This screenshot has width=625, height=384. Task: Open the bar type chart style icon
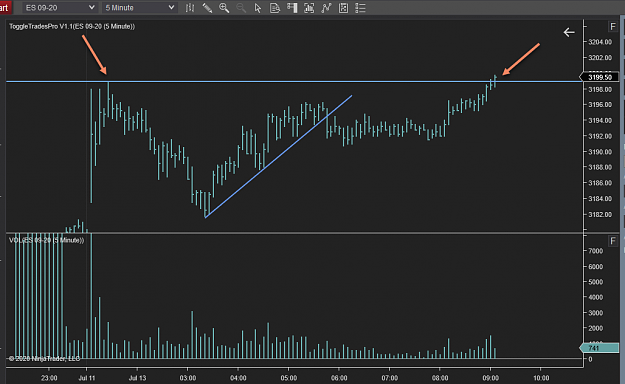[190, 8]
